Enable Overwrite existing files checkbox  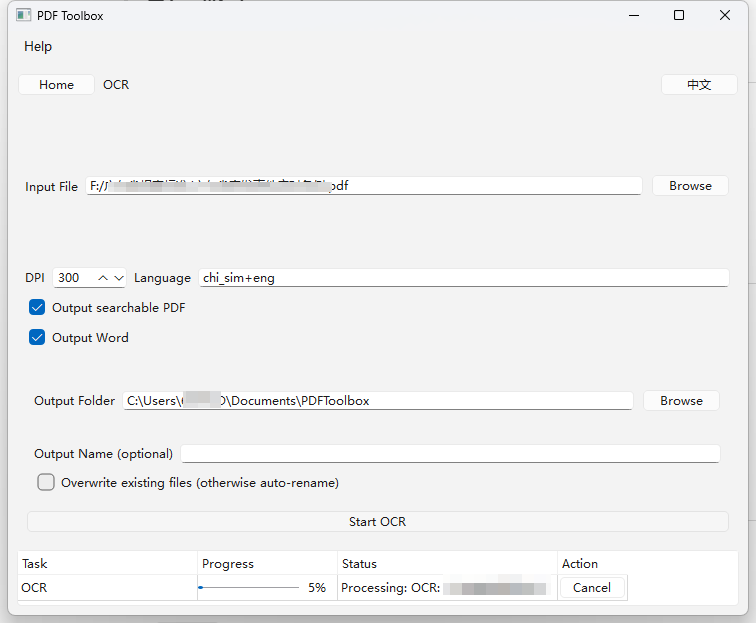click(46, 482)
